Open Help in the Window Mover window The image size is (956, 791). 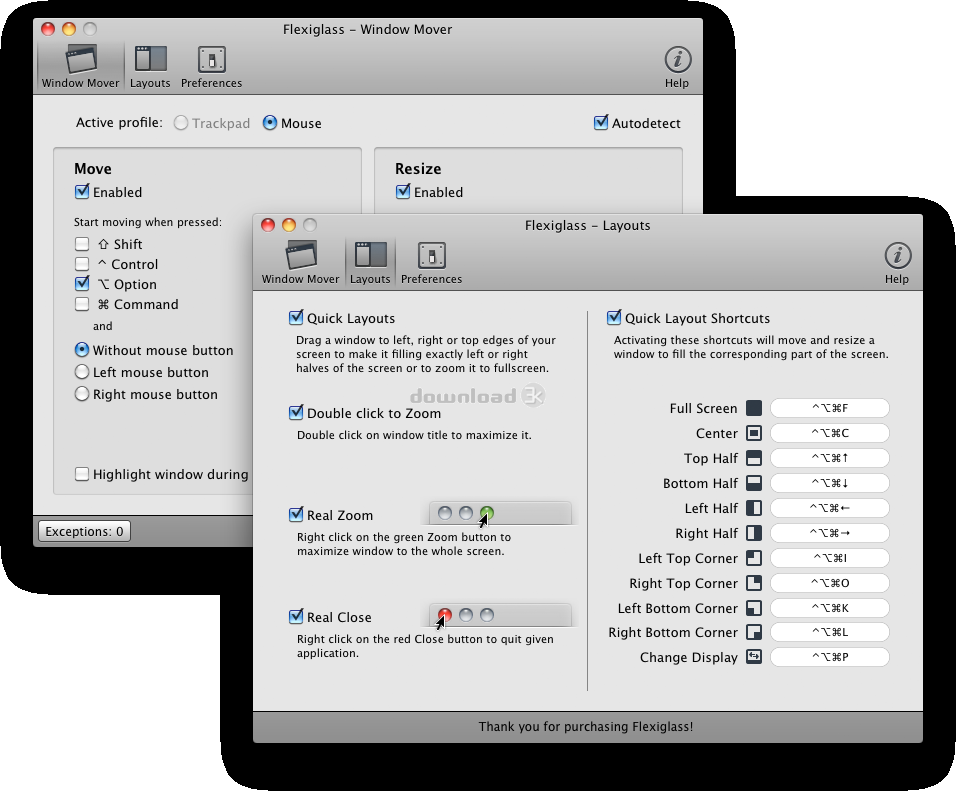677,66
